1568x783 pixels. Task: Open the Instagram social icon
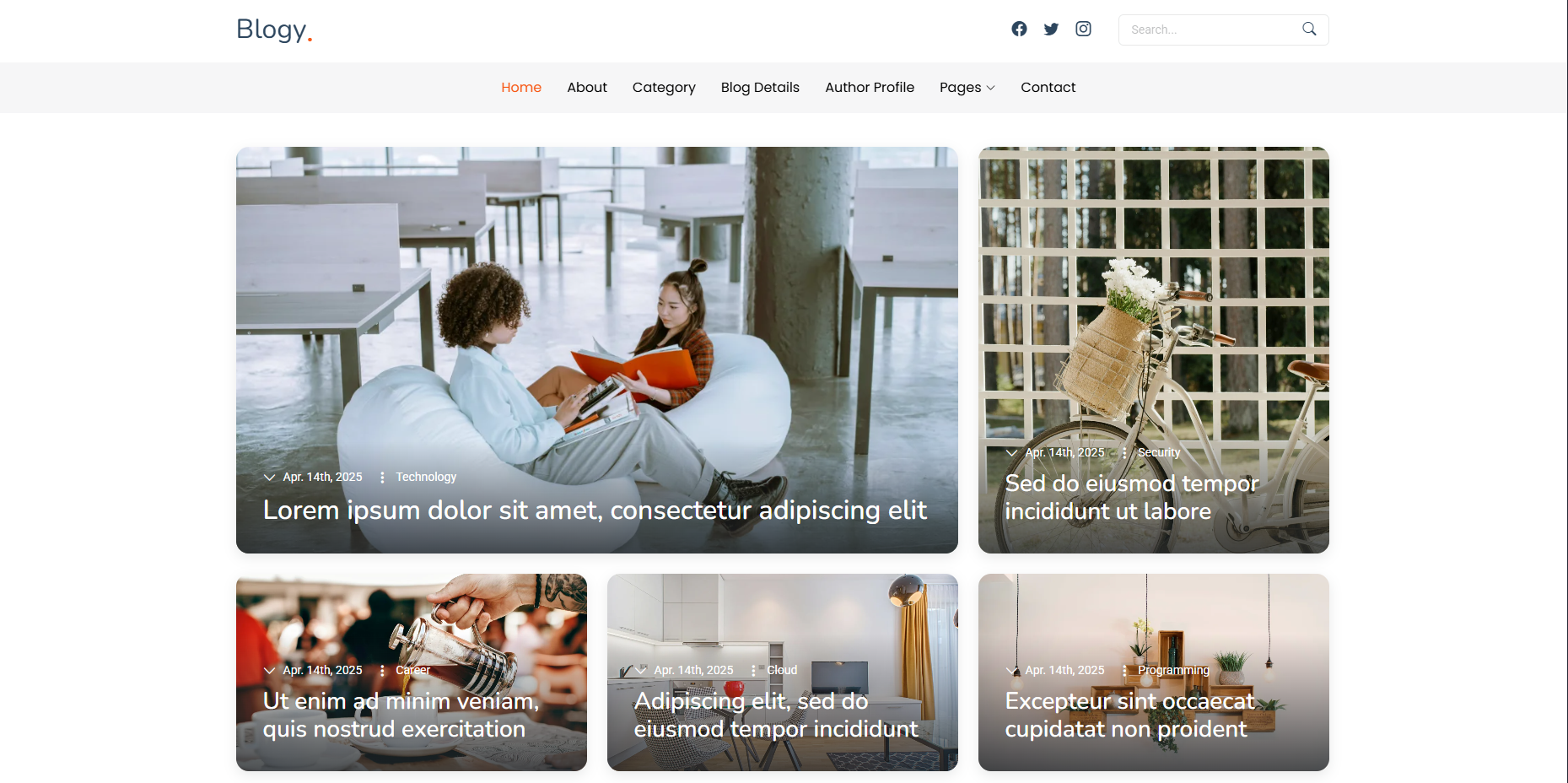pyautogui.click(x=1083, y=29)
